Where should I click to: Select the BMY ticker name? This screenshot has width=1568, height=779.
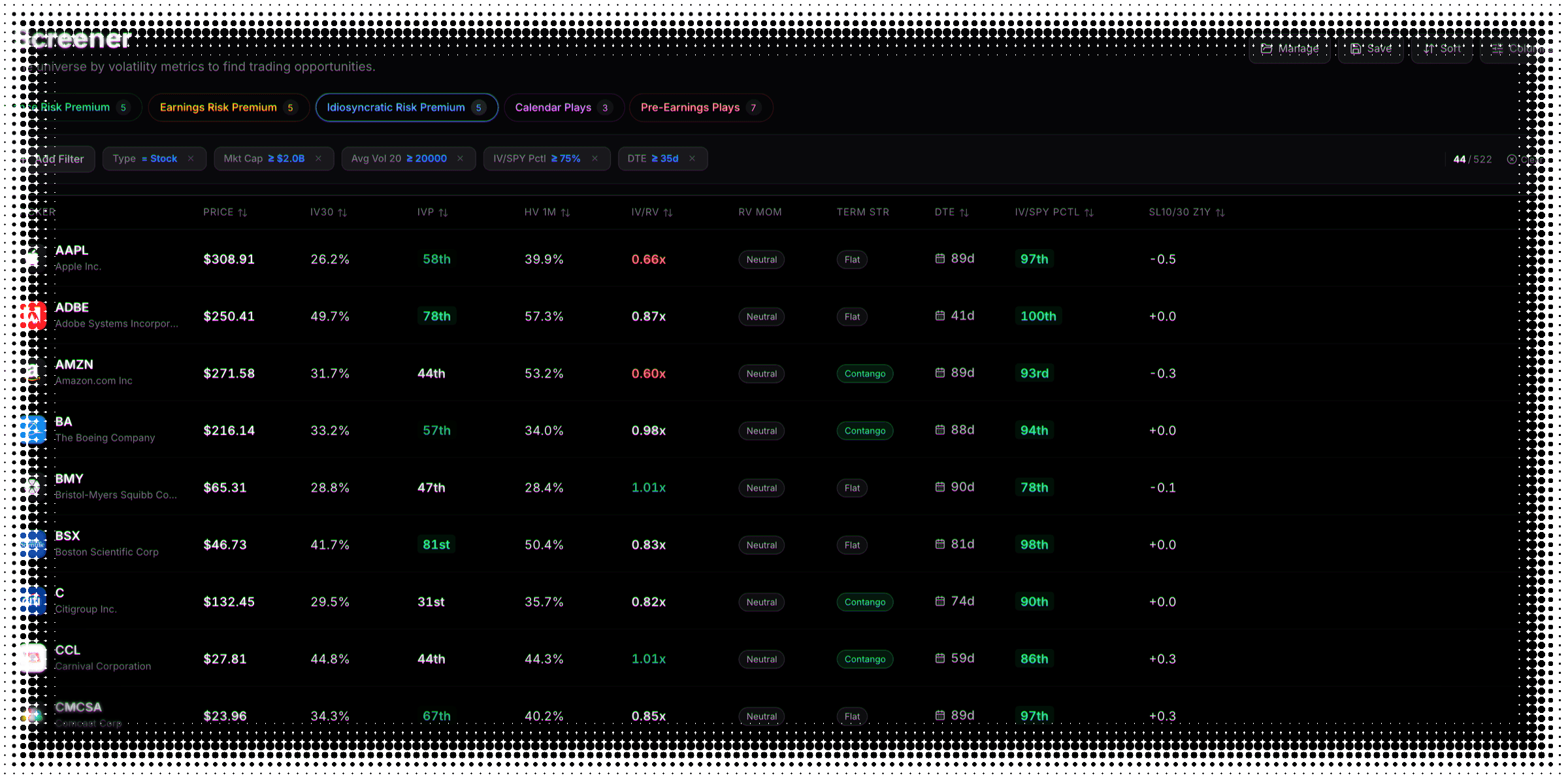[x=69, y=479]
